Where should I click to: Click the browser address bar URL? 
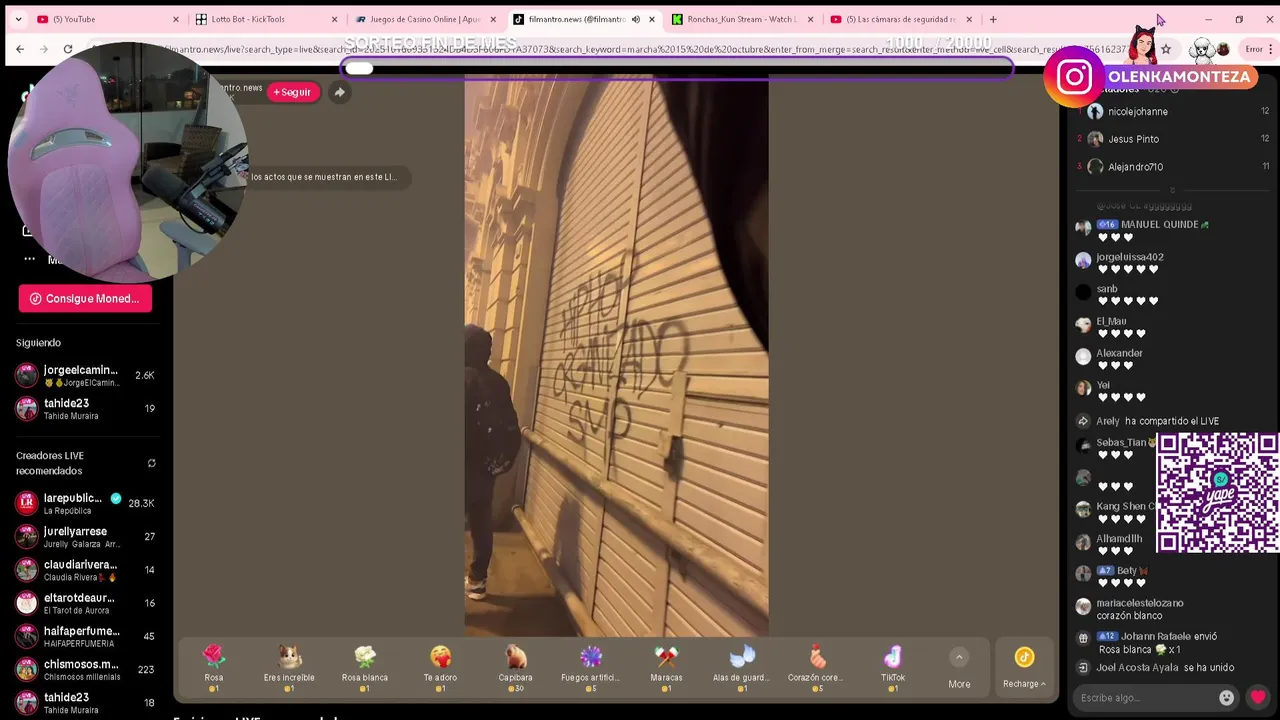[x=620, y=49]
